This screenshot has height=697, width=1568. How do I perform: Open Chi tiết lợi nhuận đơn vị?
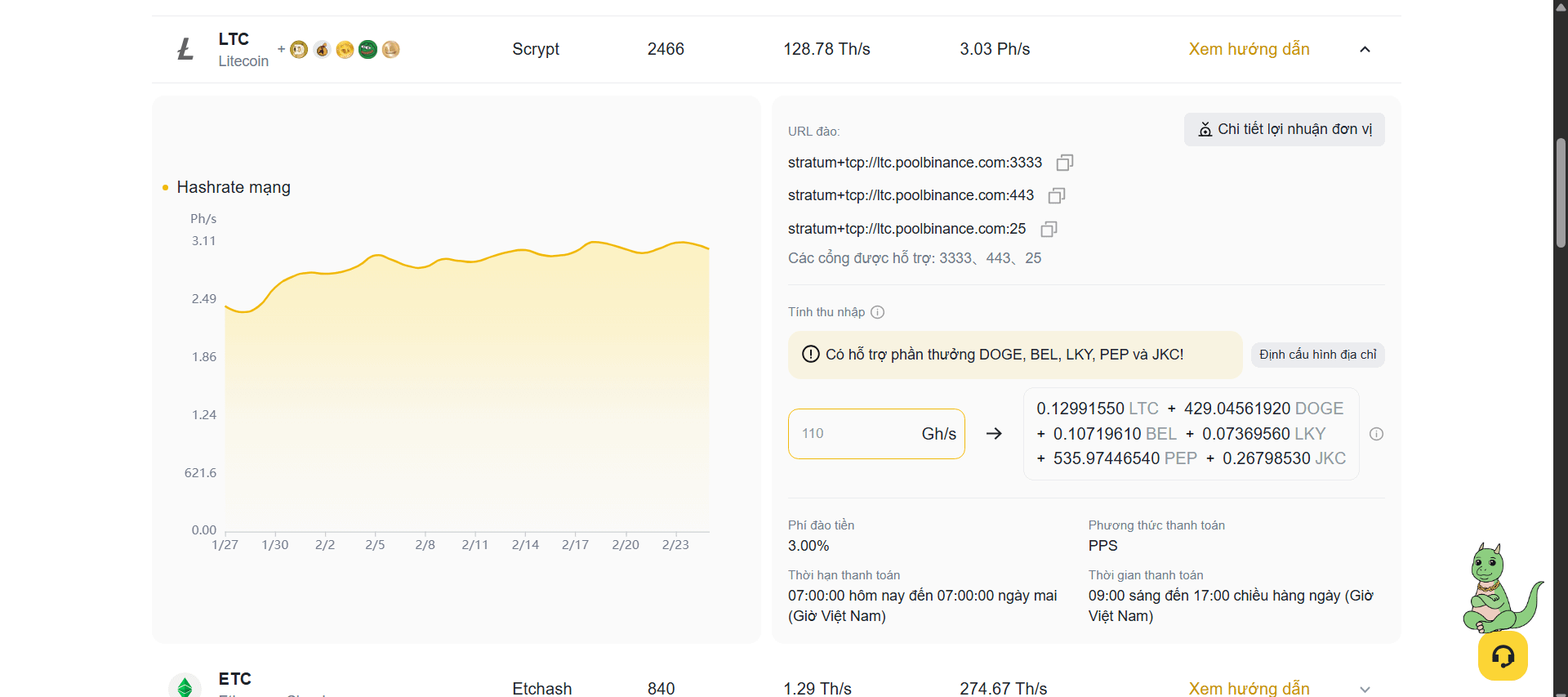tap(1285, 129)
